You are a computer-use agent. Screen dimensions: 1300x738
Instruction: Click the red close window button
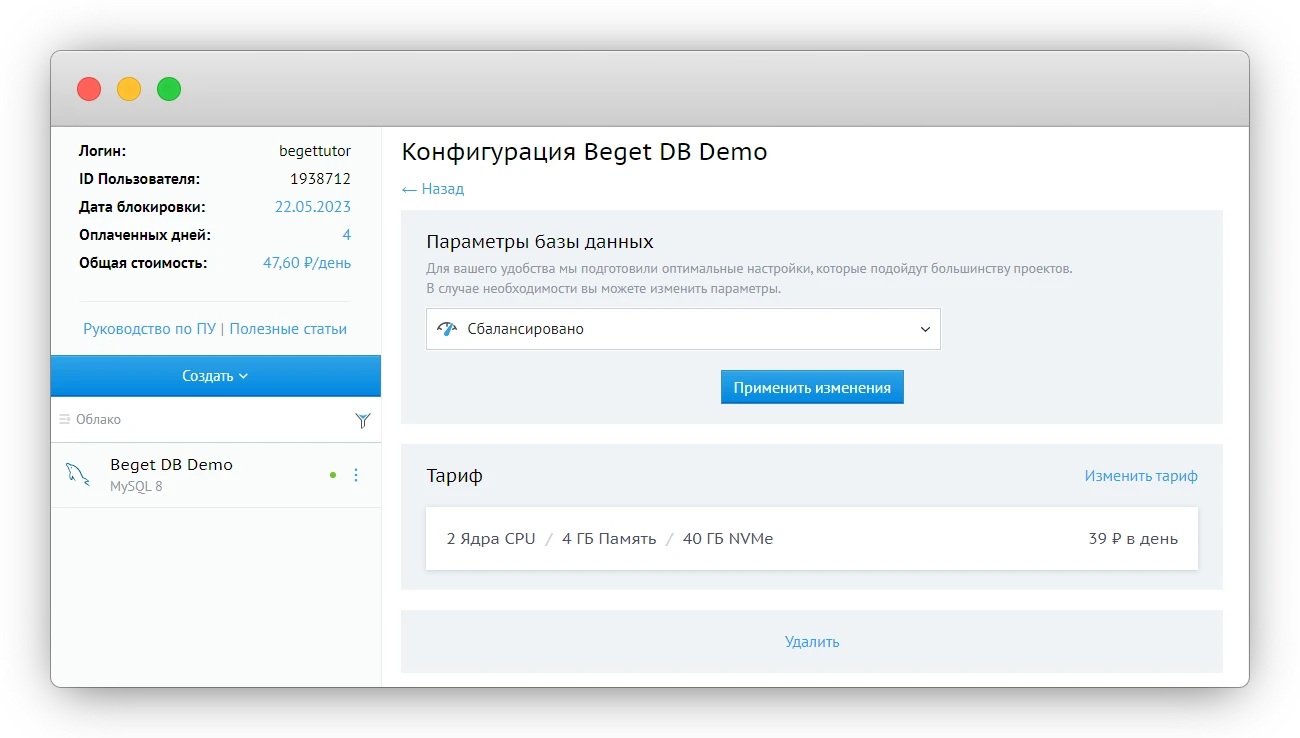tap(89, 89)
